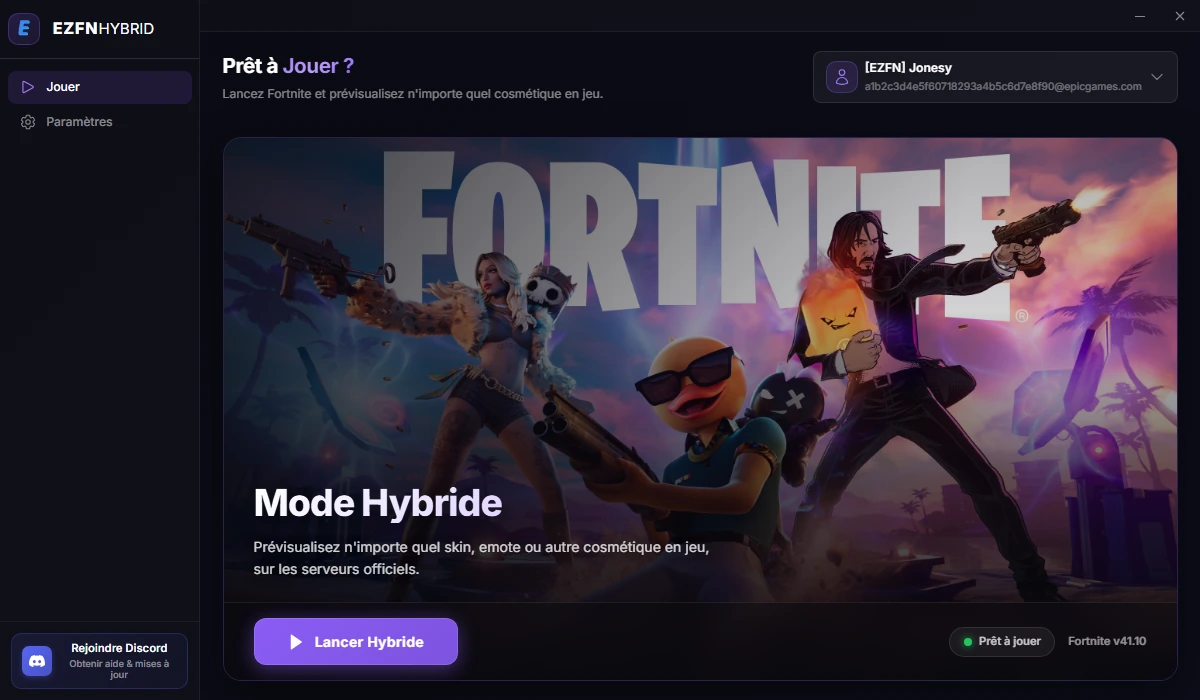This screenshot has height=700, width=1200.
Task: Click the Lancez Fortnite subtitle text
Action: click(413, 94)
